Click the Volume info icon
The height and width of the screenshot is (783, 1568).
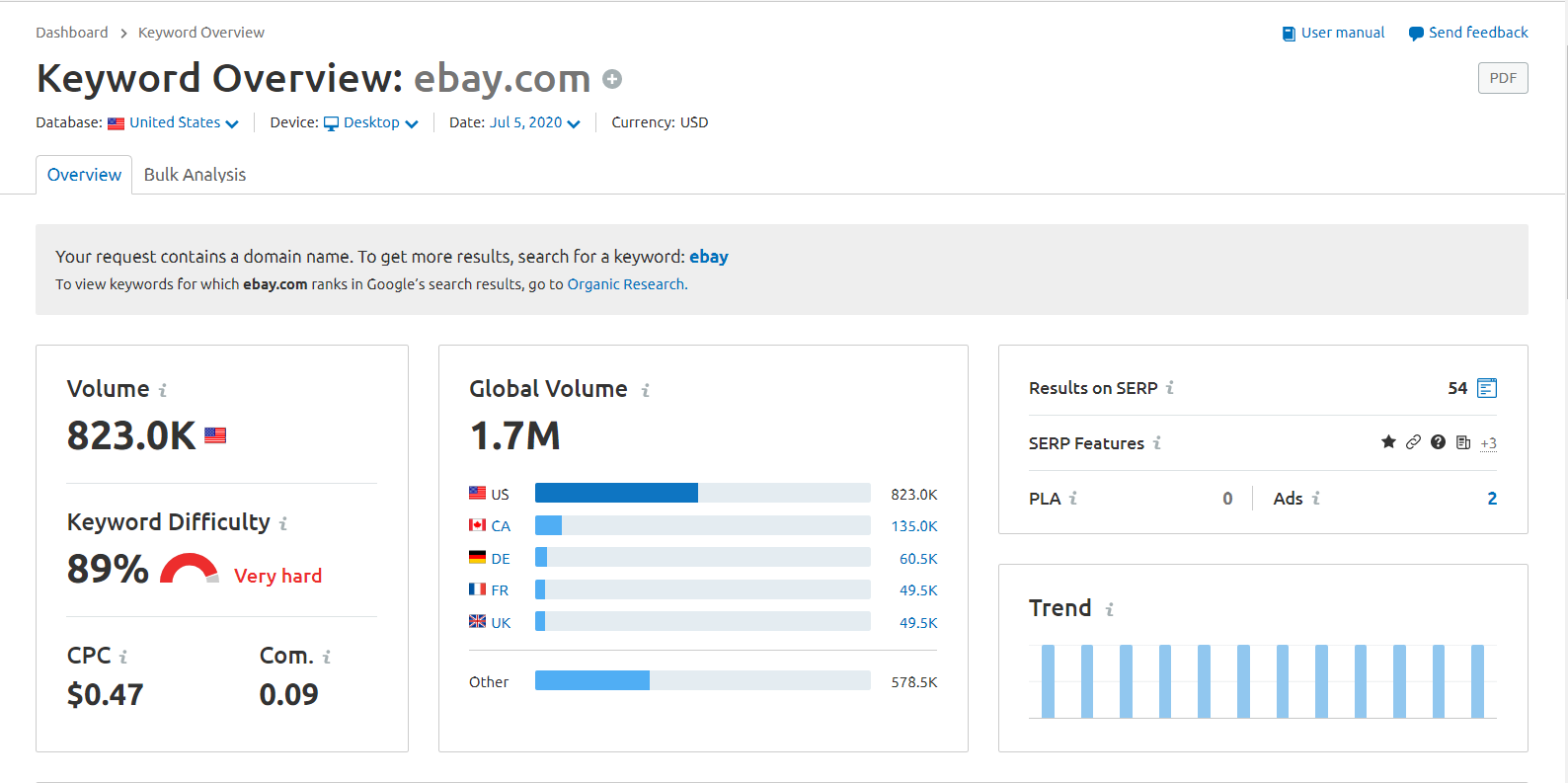click(x=163, y=390)
